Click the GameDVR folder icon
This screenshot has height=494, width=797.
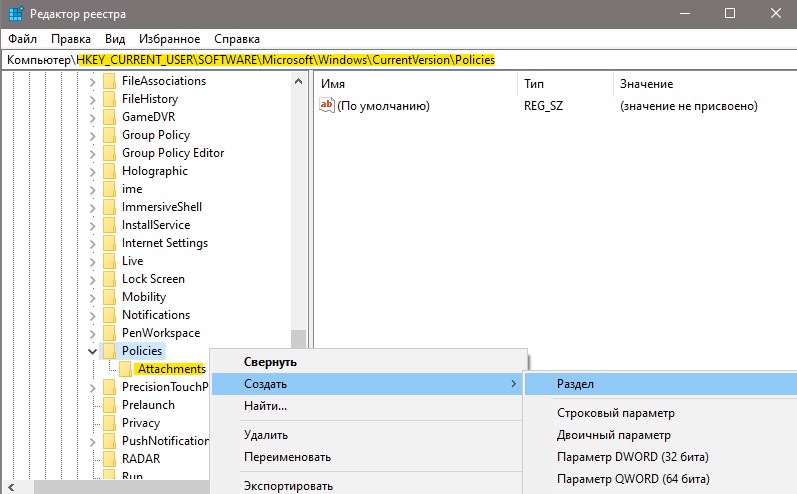pos(109,117)
